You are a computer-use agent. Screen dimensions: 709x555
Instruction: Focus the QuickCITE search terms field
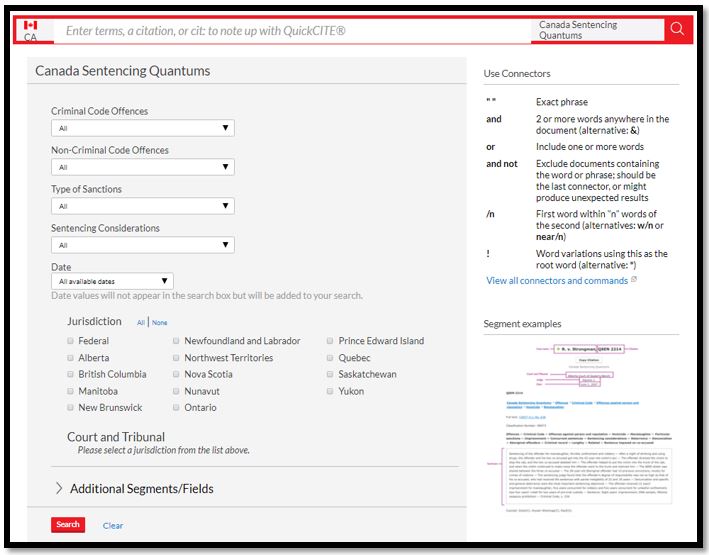tap(292, 31)
